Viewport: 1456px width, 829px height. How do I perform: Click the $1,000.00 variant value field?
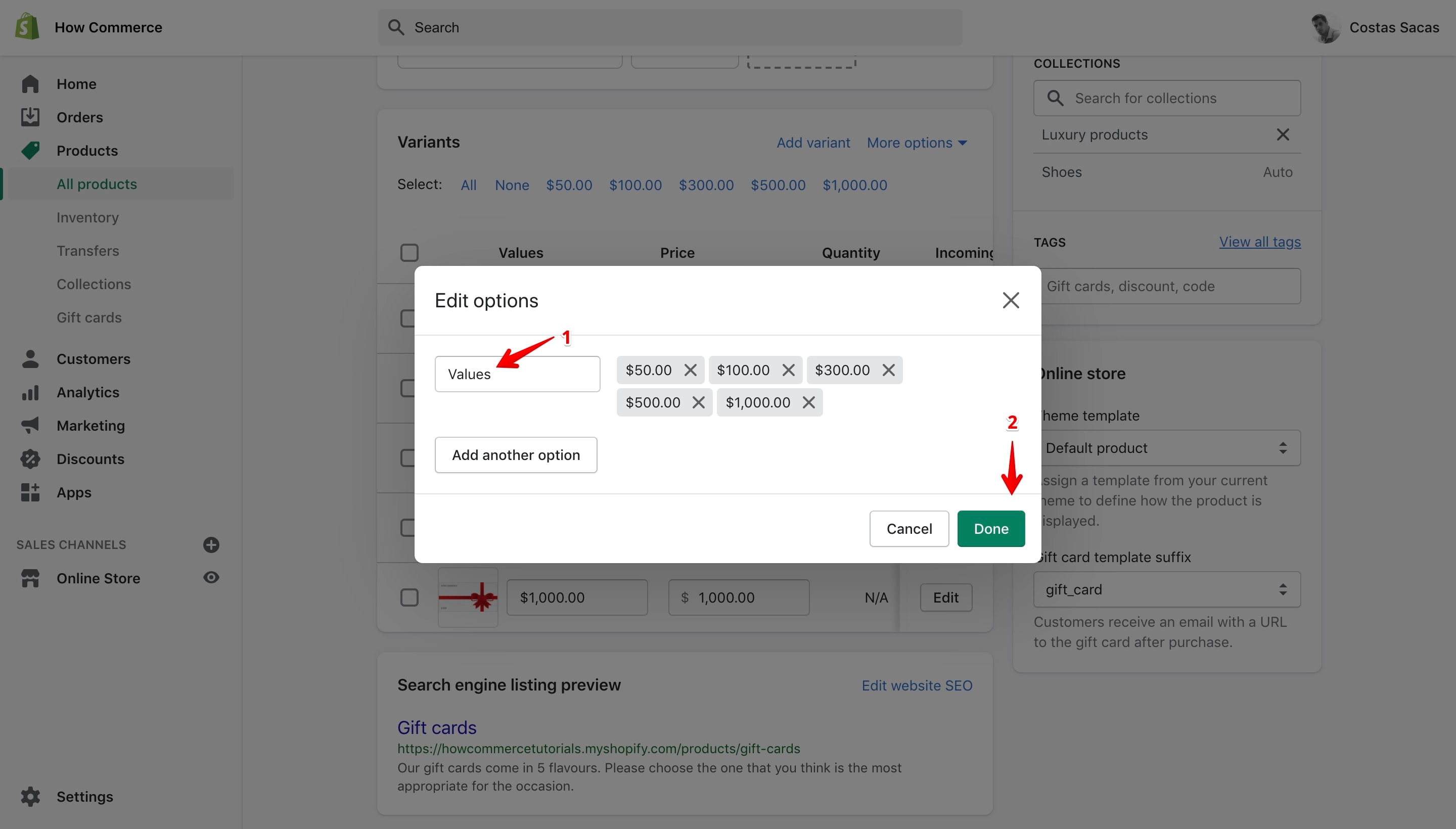click(577, 598)
